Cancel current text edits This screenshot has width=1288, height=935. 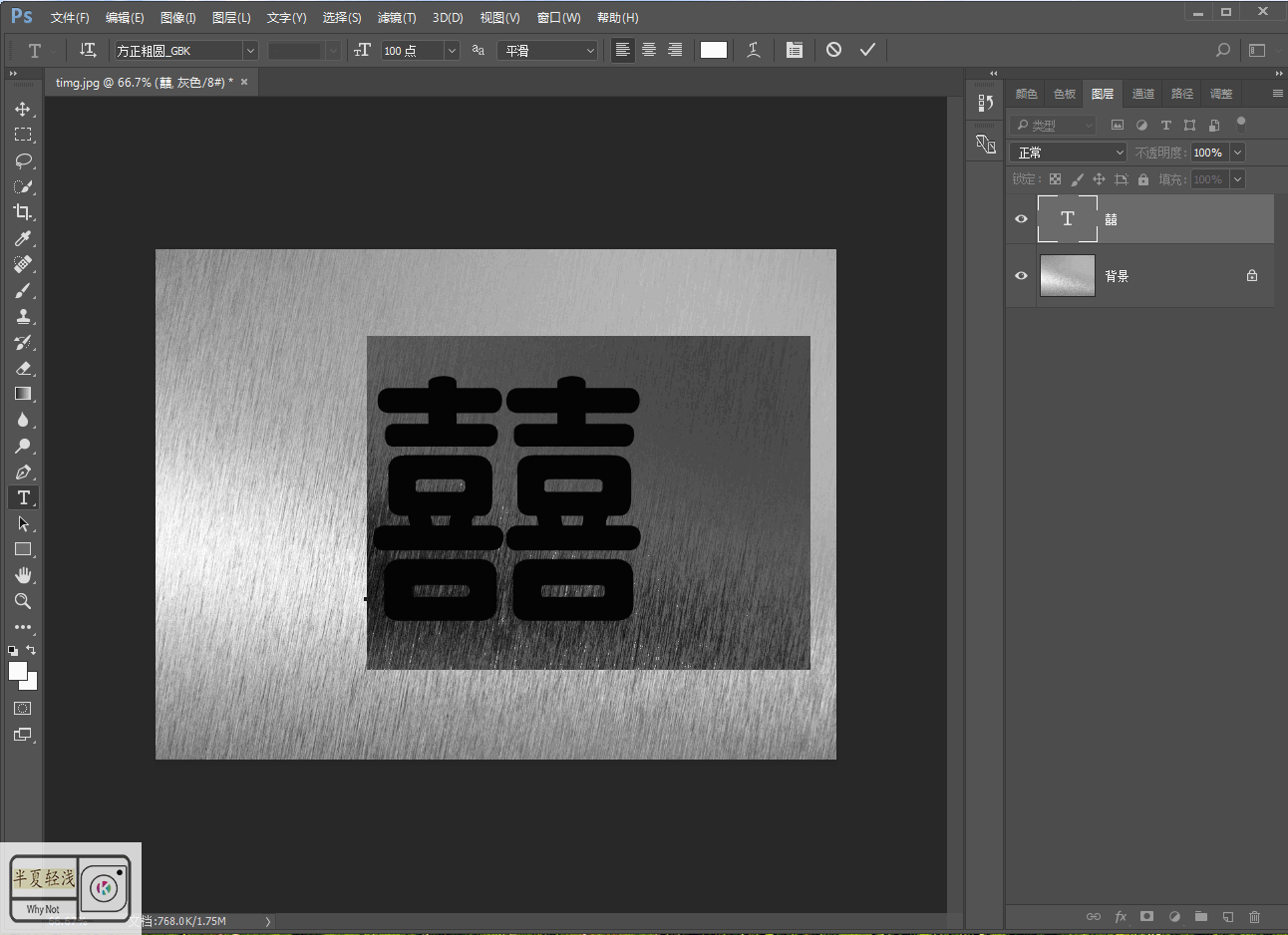point(834,50)
